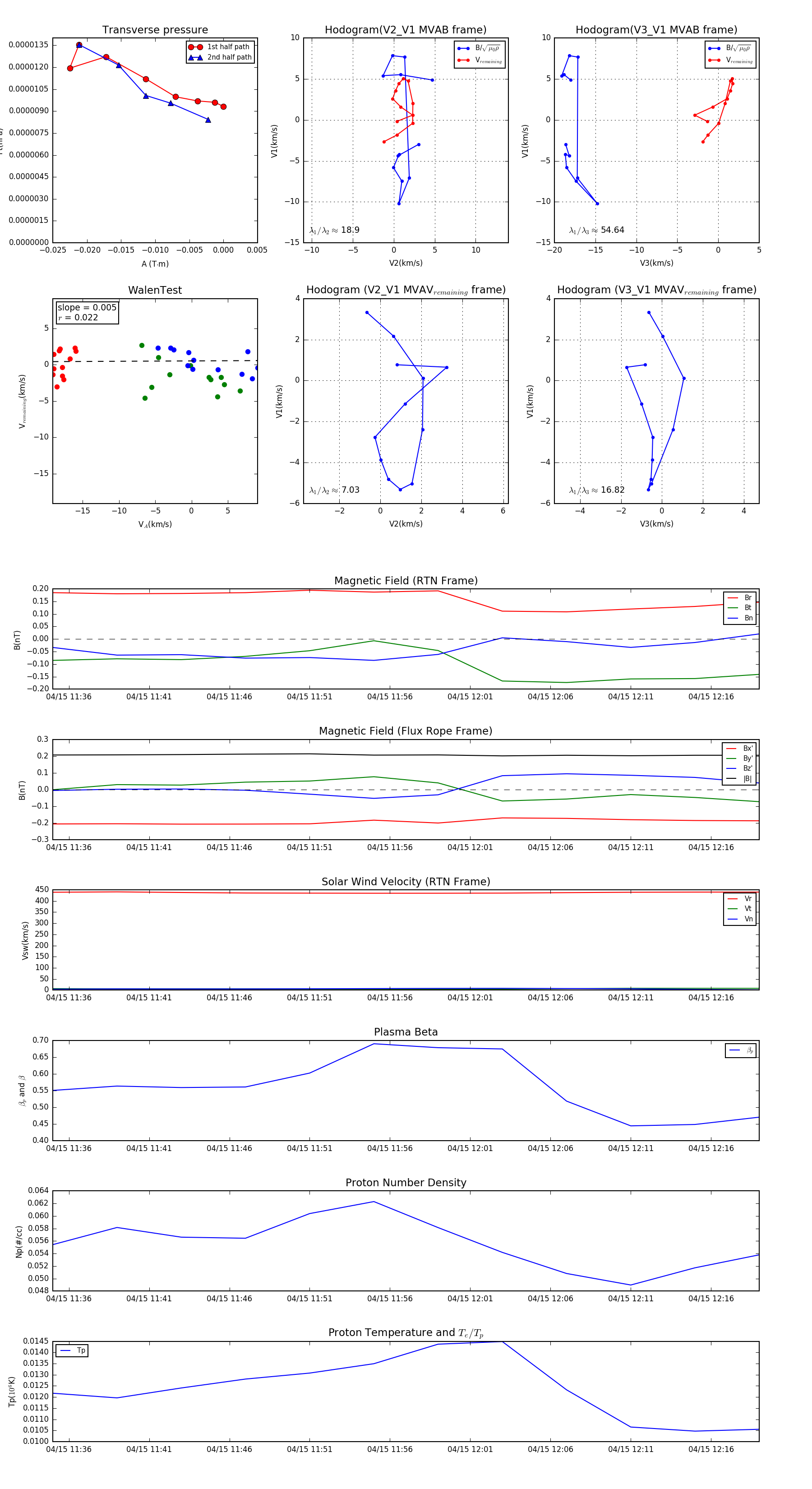
Task: Click 'Magnetic Field (RTN Frame)' title
Action: [x=406, y=581]
